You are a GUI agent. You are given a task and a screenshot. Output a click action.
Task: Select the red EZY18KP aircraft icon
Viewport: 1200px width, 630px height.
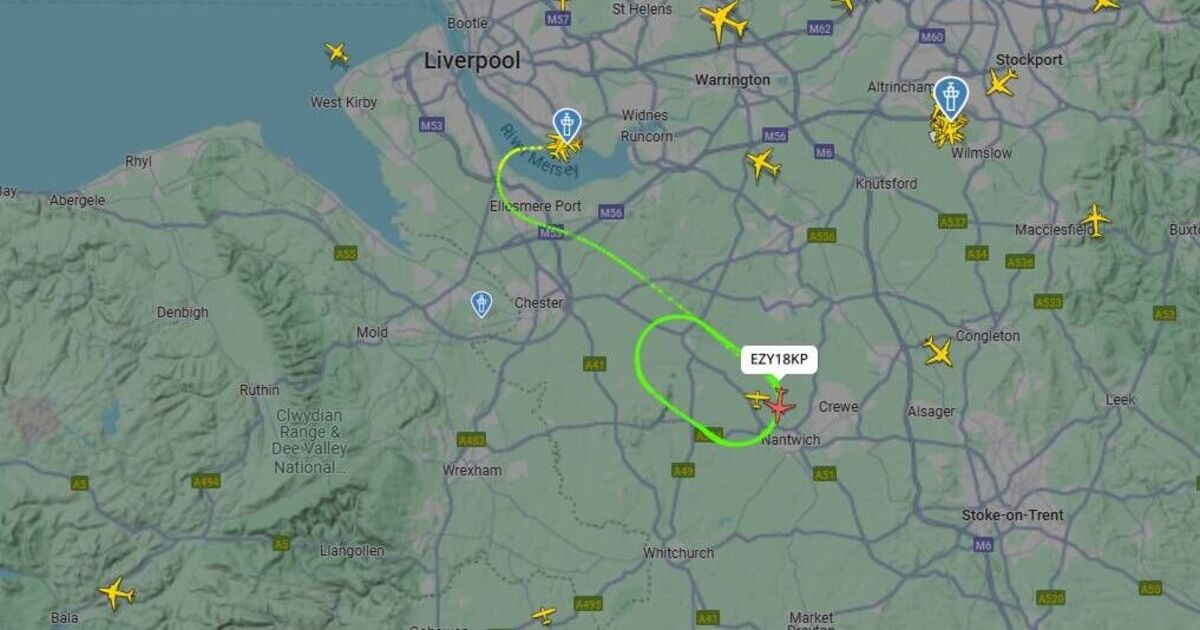pos(779,405)
